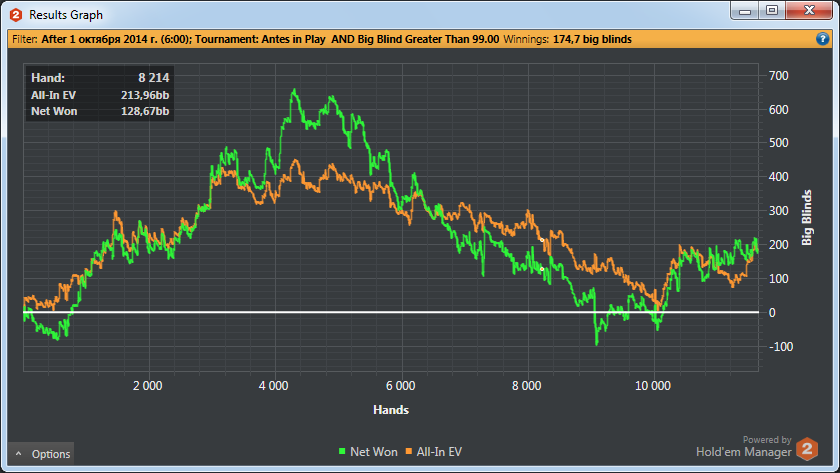Click the All-In EV value 213,96bb

(x=139, y=94)
